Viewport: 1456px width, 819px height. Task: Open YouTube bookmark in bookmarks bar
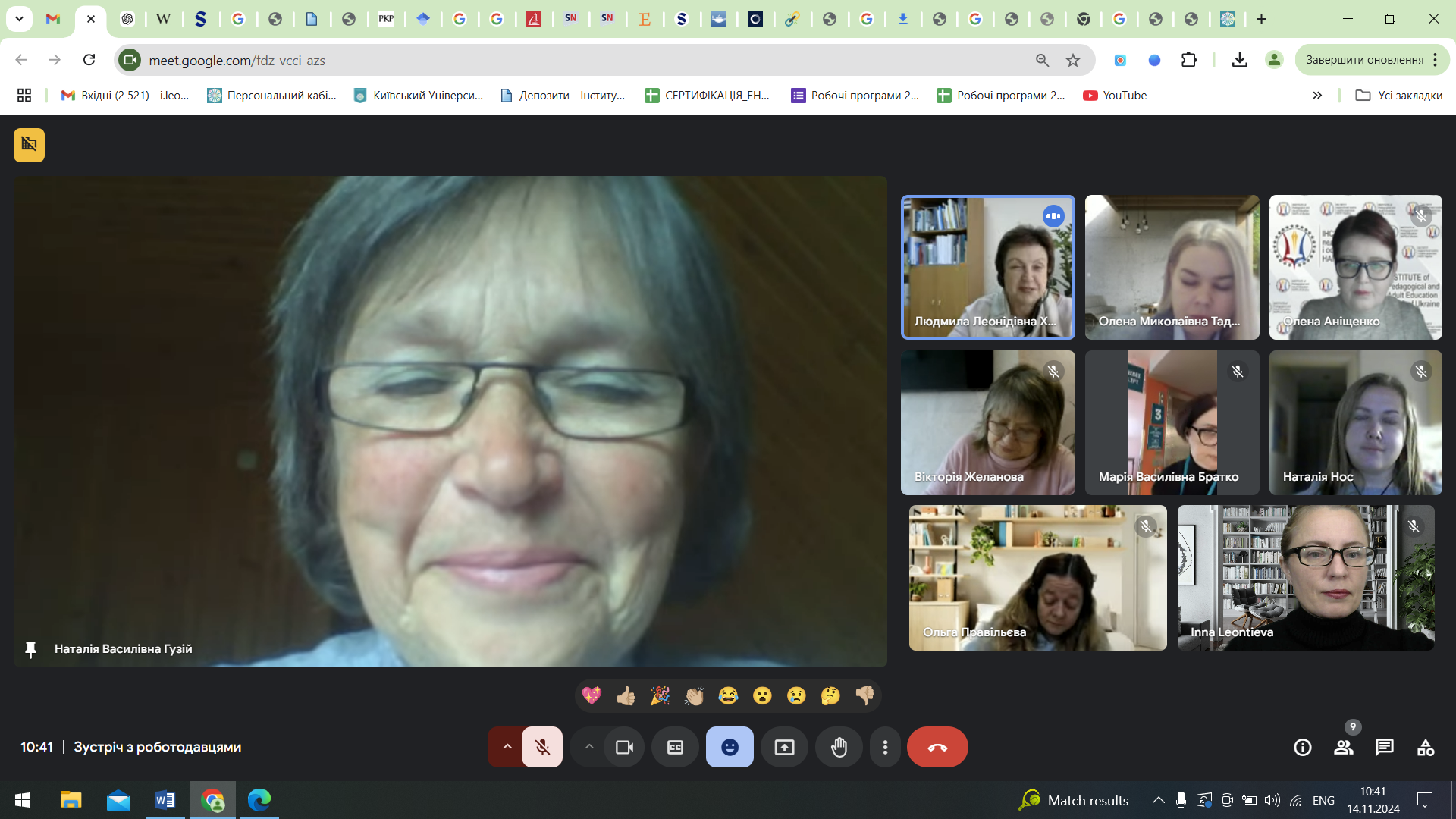(1115, 95)
